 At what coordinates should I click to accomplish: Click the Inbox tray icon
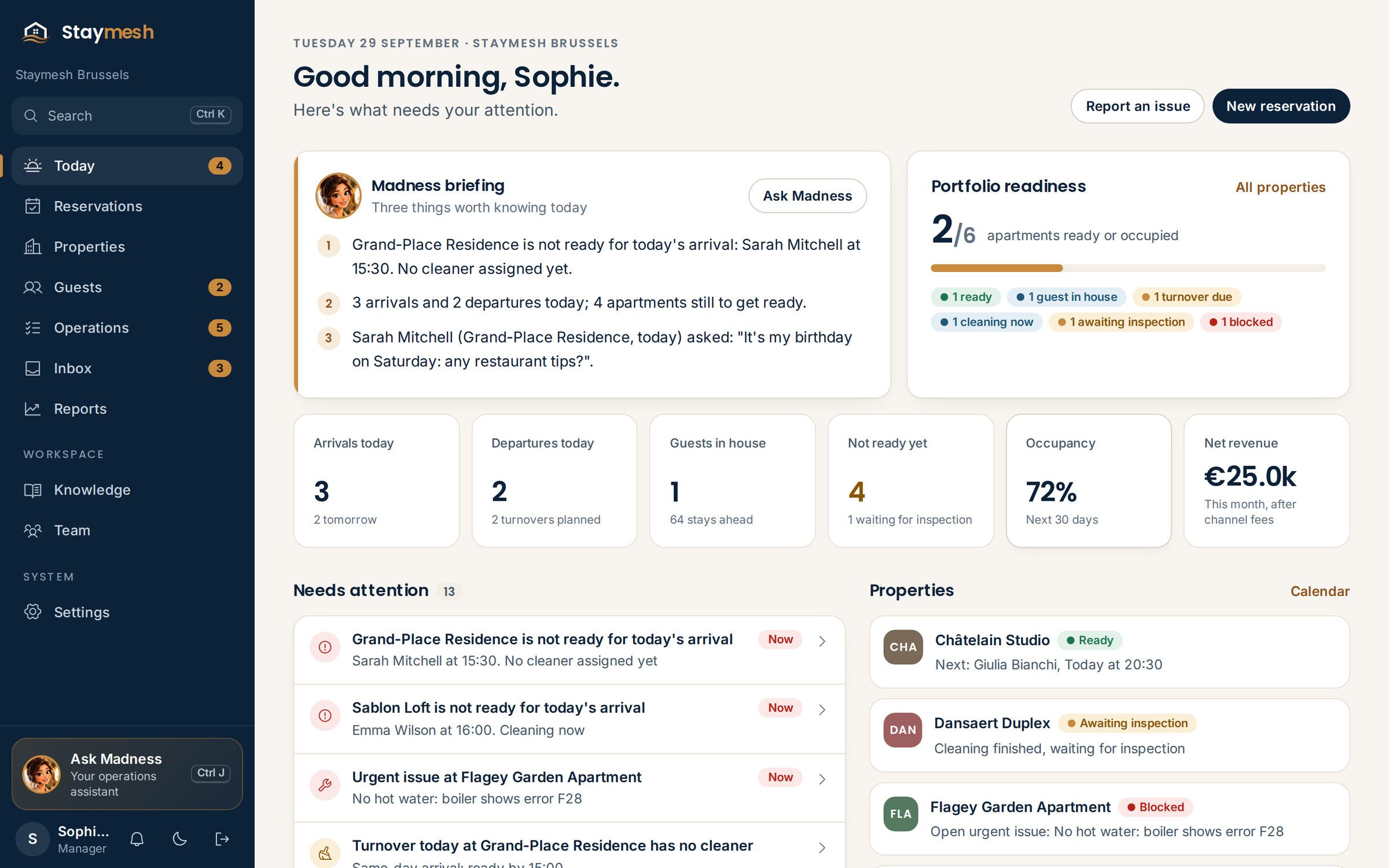coord(33,368)
